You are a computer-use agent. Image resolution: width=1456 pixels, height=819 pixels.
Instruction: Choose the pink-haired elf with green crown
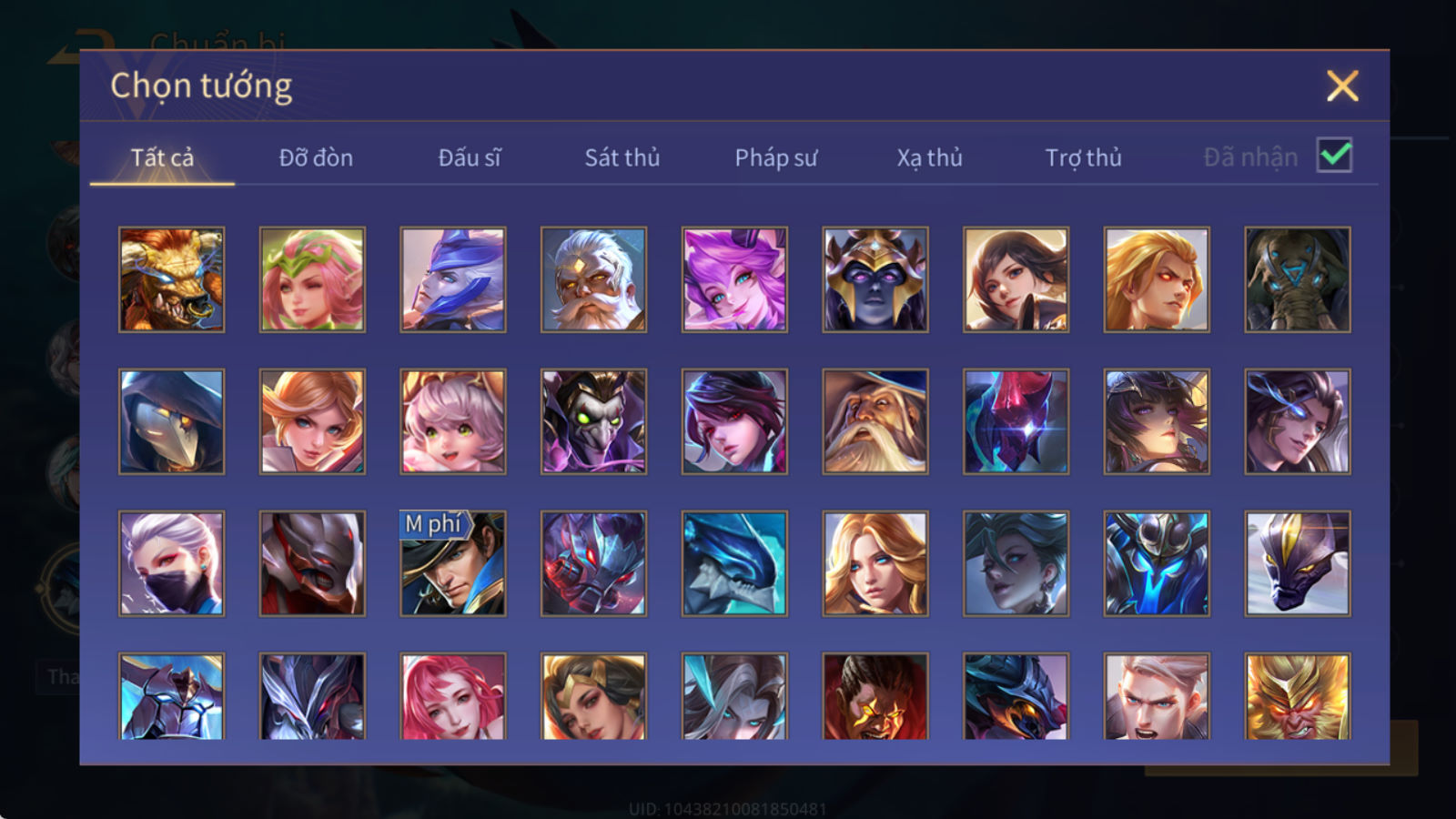pos(312,279)
